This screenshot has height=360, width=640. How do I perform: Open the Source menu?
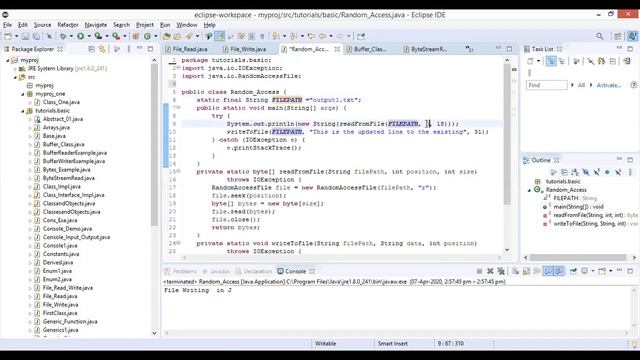(x=42, y=25)
